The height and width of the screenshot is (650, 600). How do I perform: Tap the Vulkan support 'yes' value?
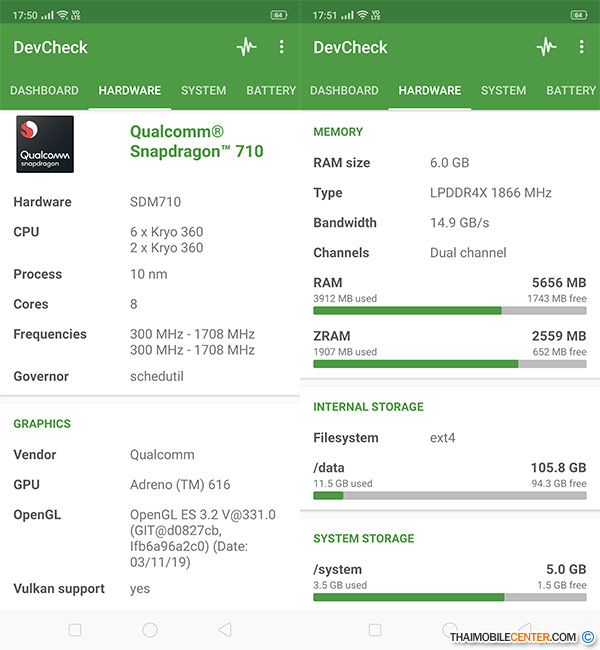tap(140, 589)
